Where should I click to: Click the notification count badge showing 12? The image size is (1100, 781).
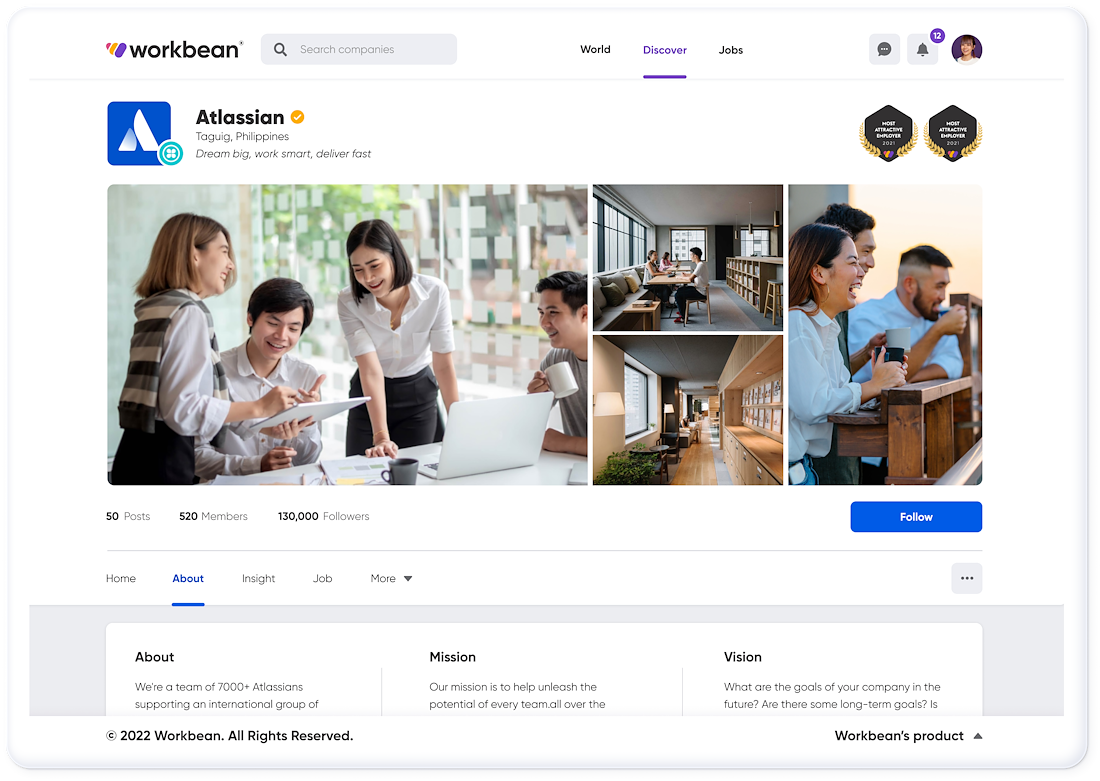coord(937,36)
